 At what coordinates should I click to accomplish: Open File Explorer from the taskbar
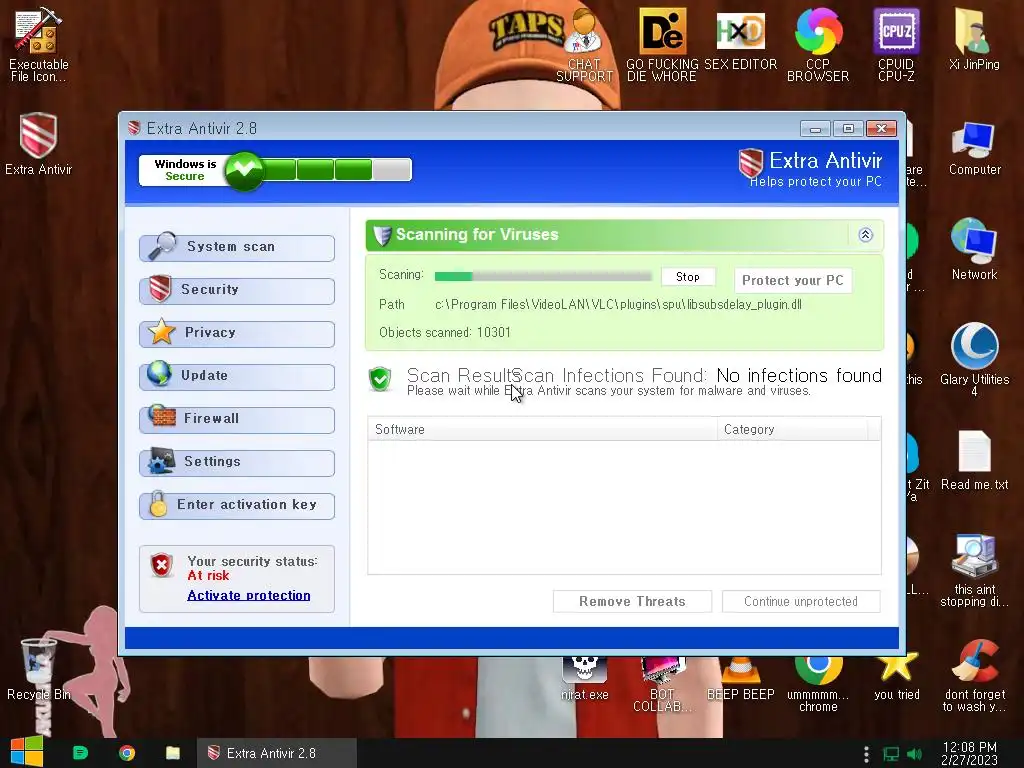click(172, 753)
